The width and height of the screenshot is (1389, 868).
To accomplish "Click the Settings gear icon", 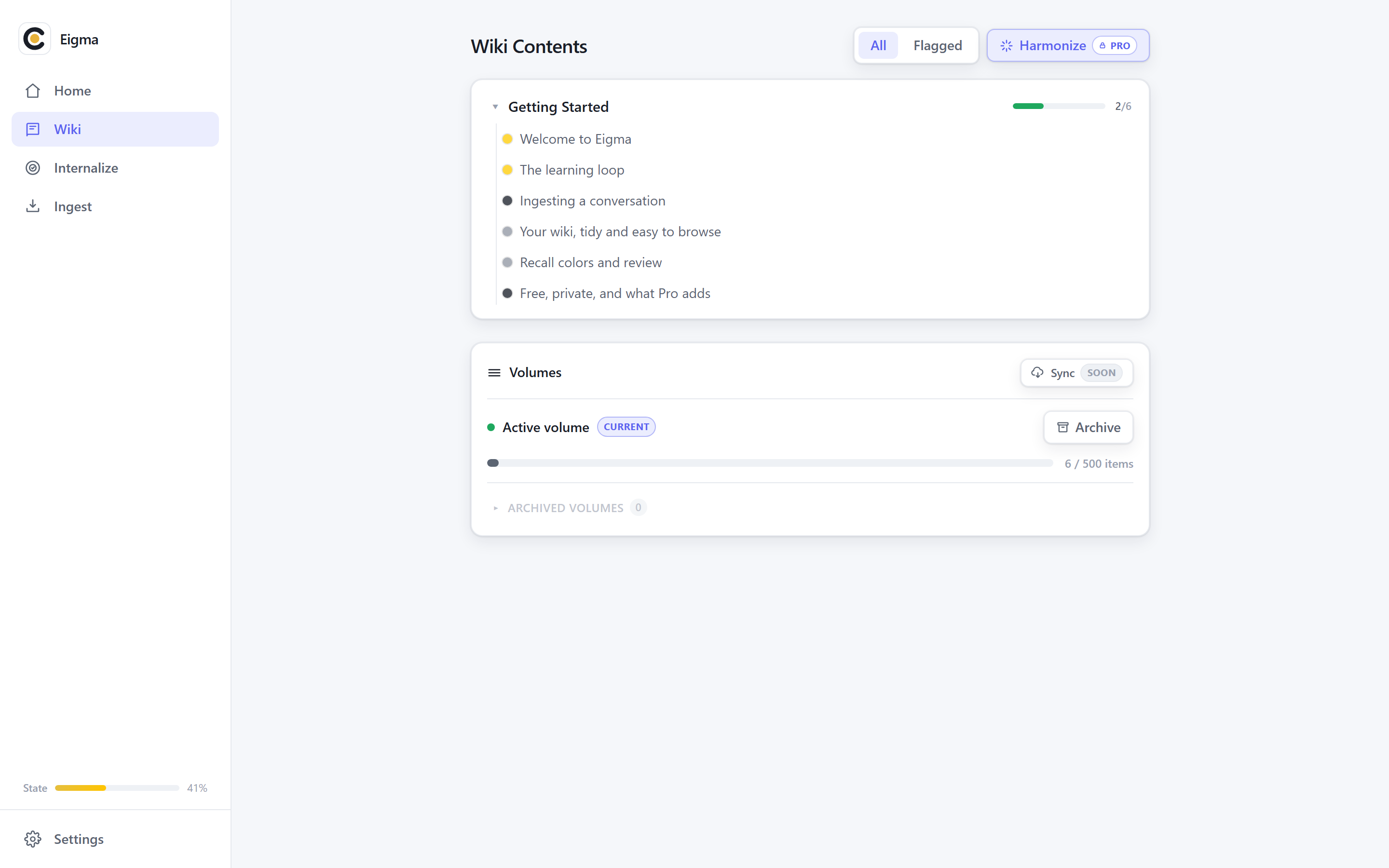I will [33, 839].
